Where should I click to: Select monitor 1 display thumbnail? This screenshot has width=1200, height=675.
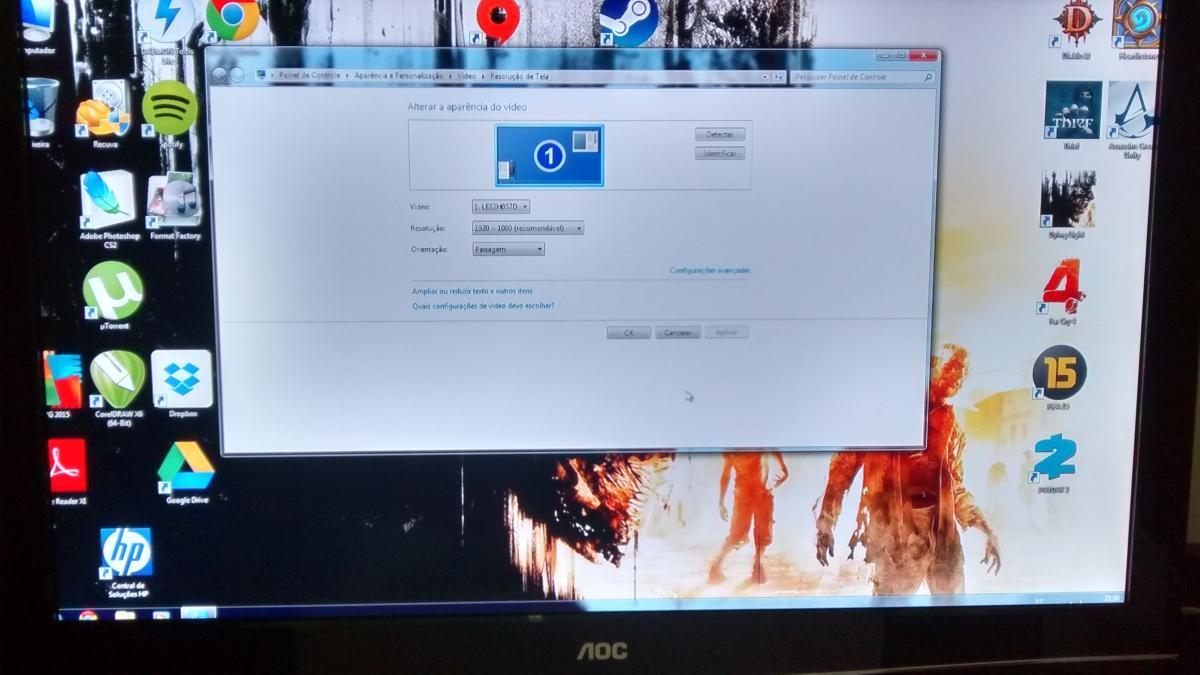[x=549, y=155]
